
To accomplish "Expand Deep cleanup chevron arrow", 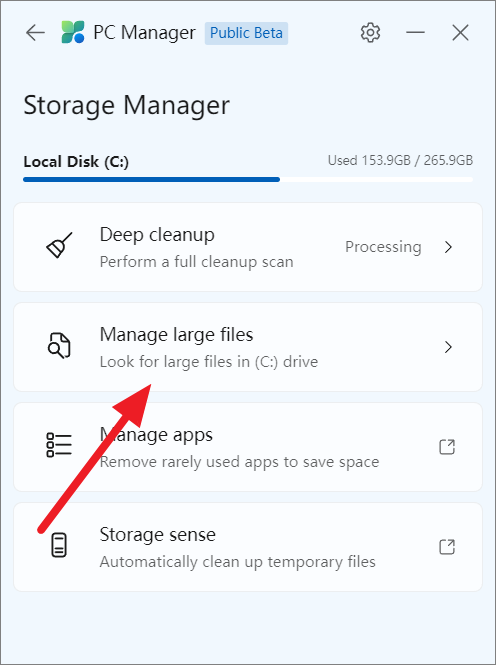I will click(x=448, y=247).
